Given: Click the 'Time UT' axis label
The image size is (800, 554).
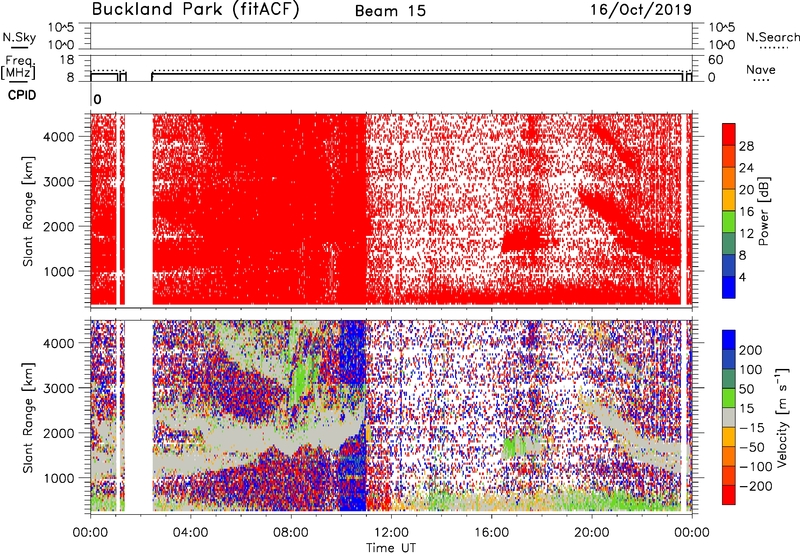Looking at the screenshot, I should pos(391,548).
